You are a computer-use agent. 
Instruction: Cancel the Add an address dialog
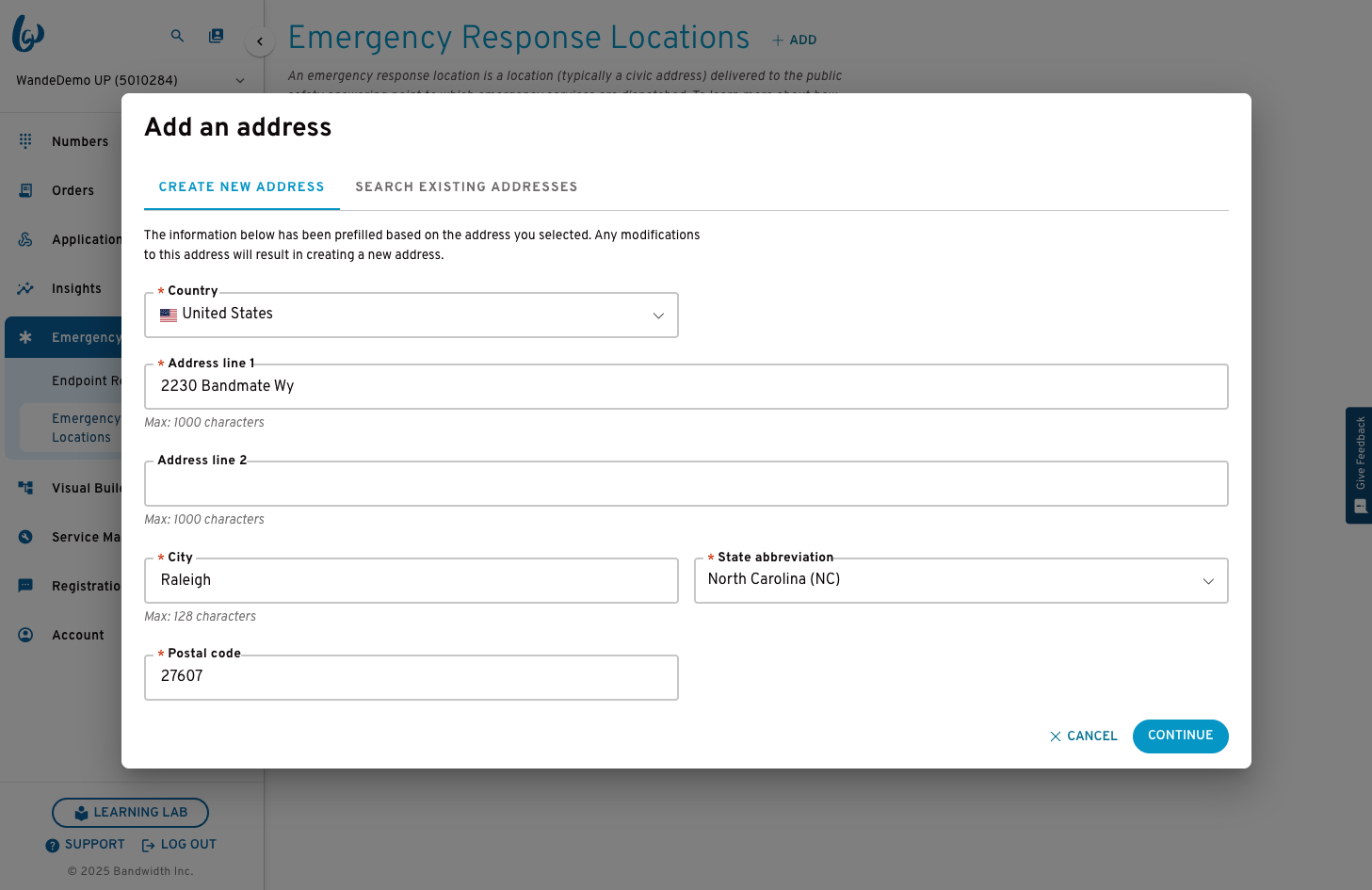pyautogui.click(x=1083, y=736)
